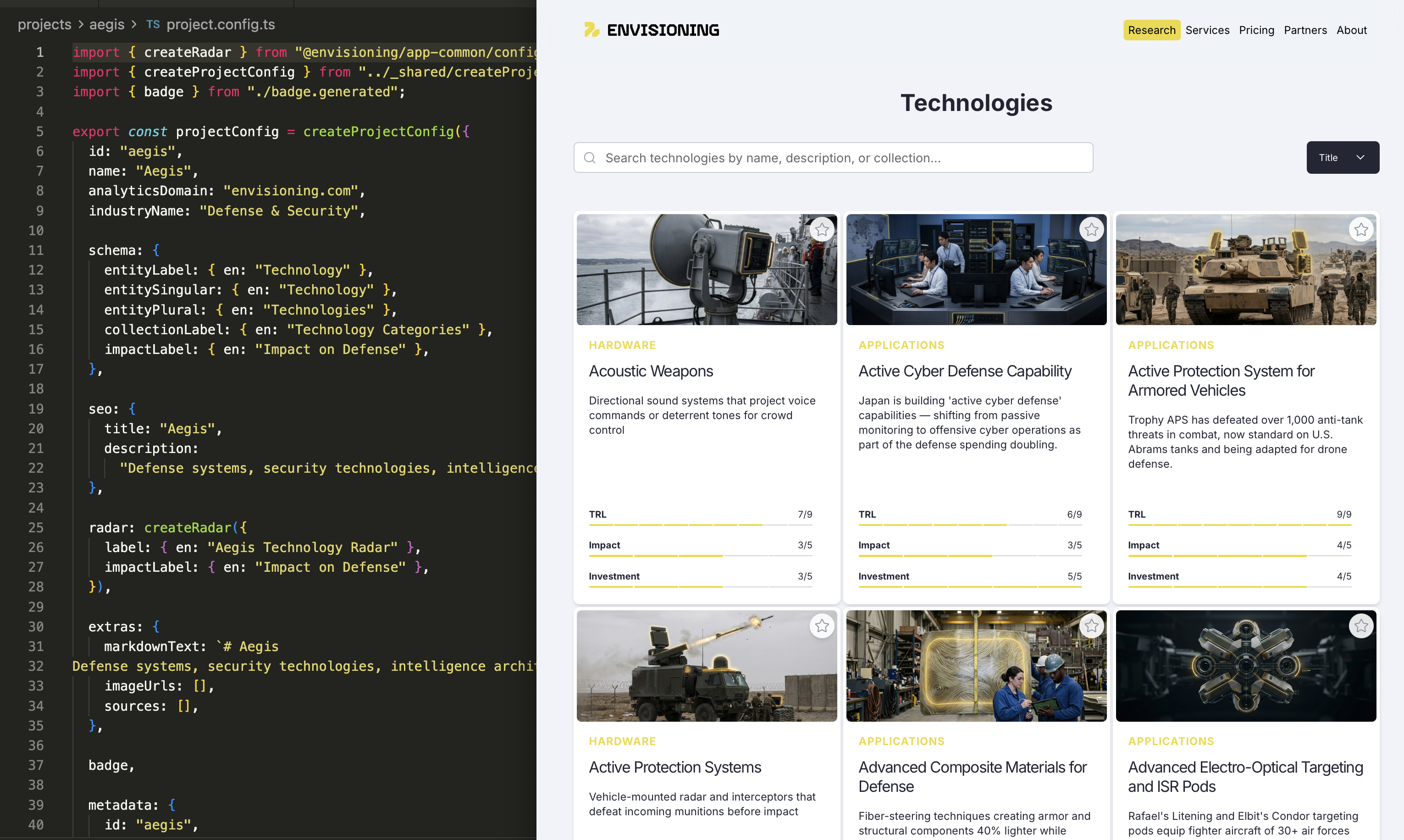The height and width of the screenshot is (840, 1404).
Task: Focus the Search technologies input field
Action: pos(833,158)
